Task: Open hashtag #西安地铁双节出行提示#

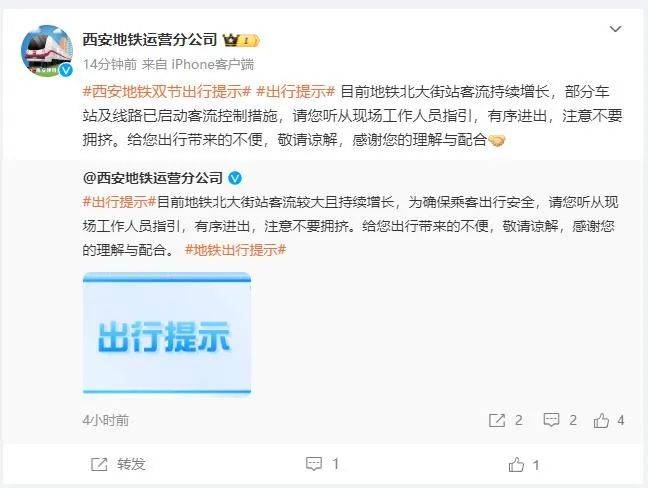Action: [x=167, y=91]
